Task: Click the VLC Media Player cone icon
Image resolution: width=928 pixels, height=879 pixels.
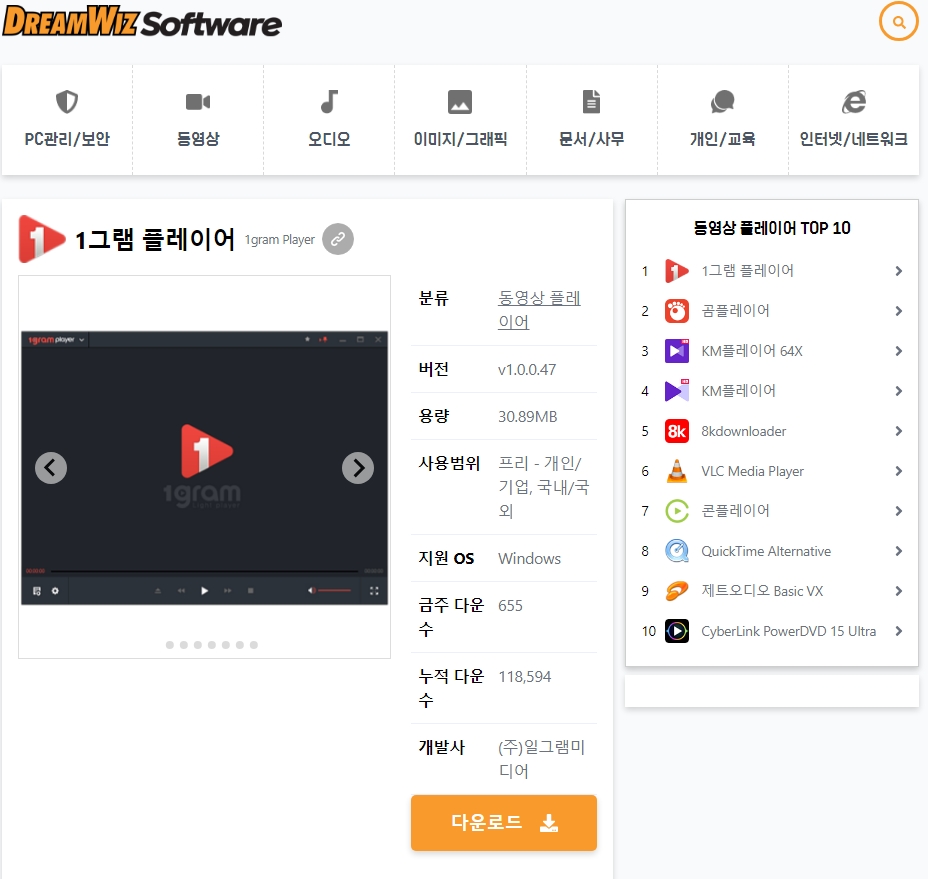Action: point(675,471)
